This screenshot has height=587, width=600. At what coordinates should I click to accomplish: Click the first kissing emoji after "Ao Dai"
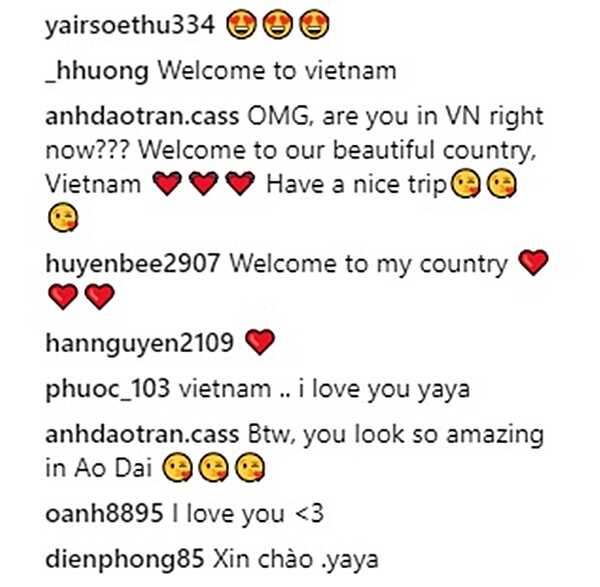177,467
